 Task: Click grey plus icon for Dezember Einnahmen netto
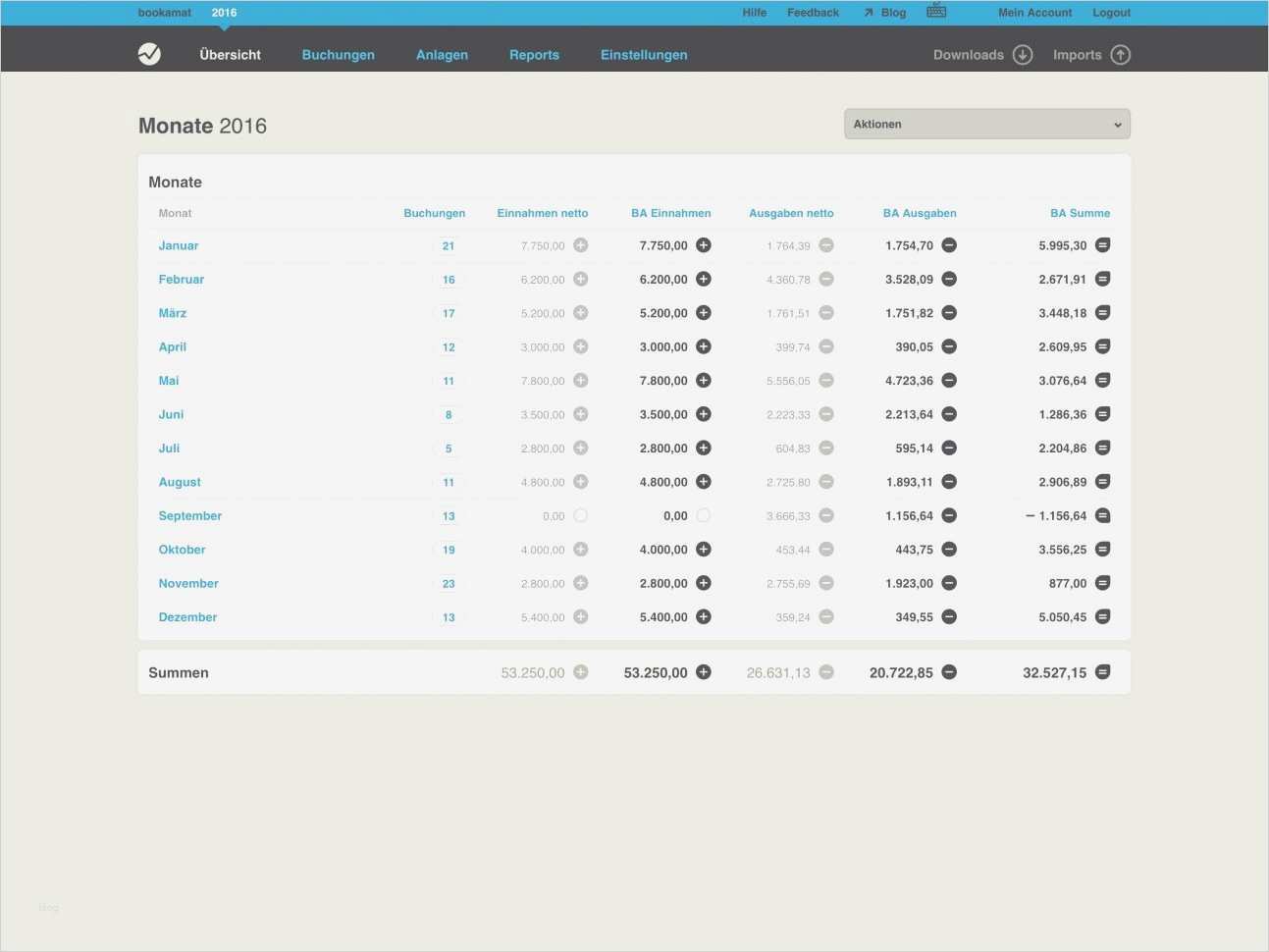[581, 616]
